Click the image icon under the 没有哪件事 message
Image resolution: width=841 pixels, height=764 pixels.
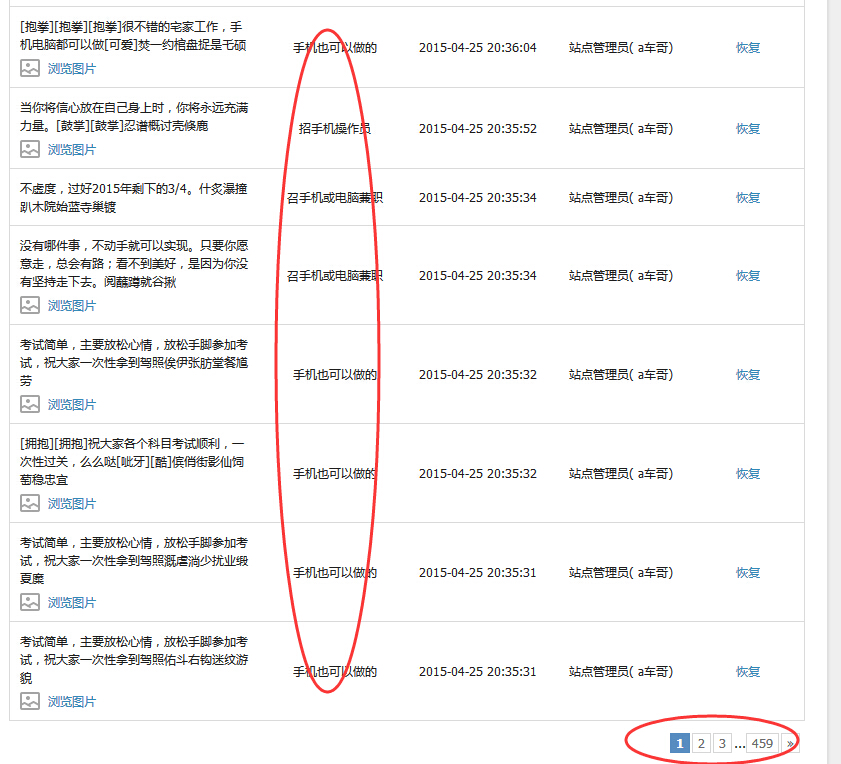[x=30, y=305]
